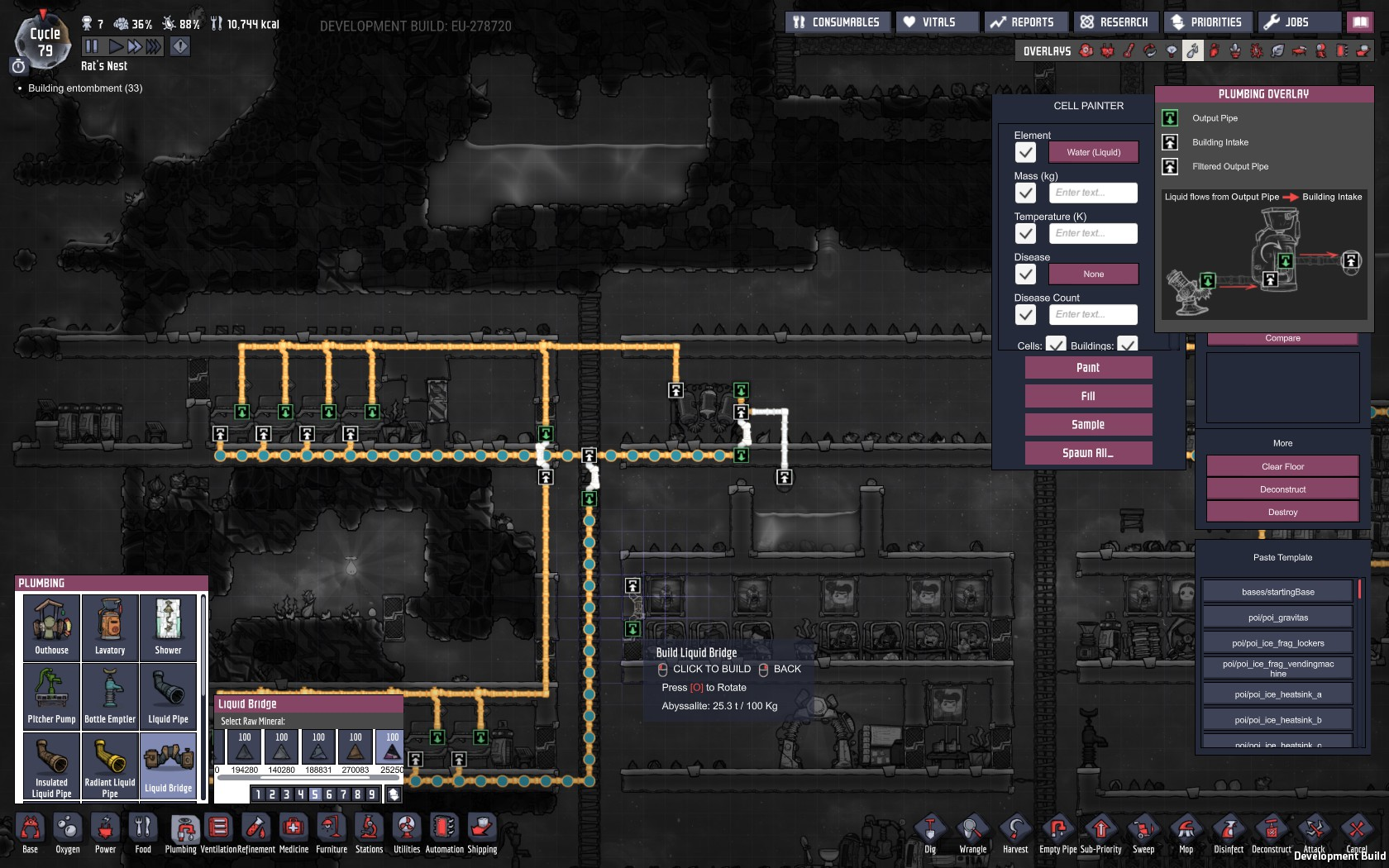1389x868 pixels.
Task: Click the Sample button
Action: click(1088, 425)
